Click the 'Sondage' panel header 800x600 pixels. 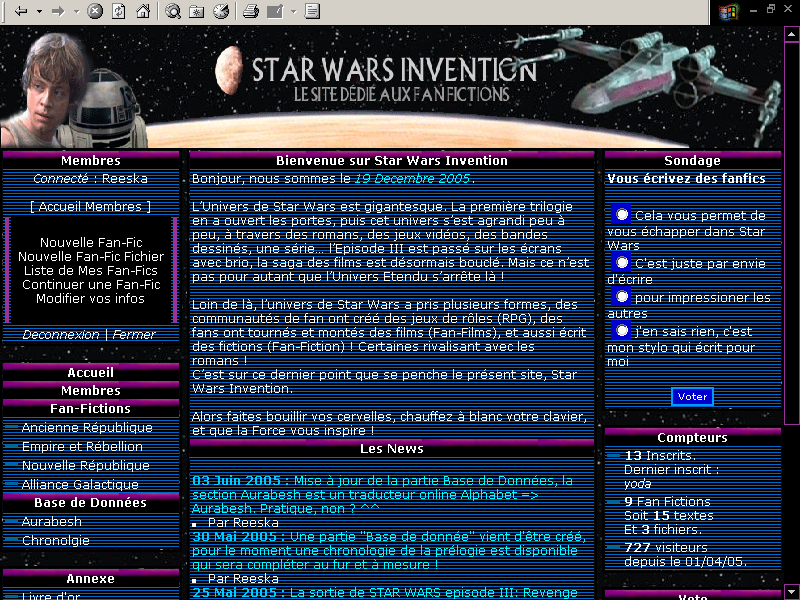[692, 161]
